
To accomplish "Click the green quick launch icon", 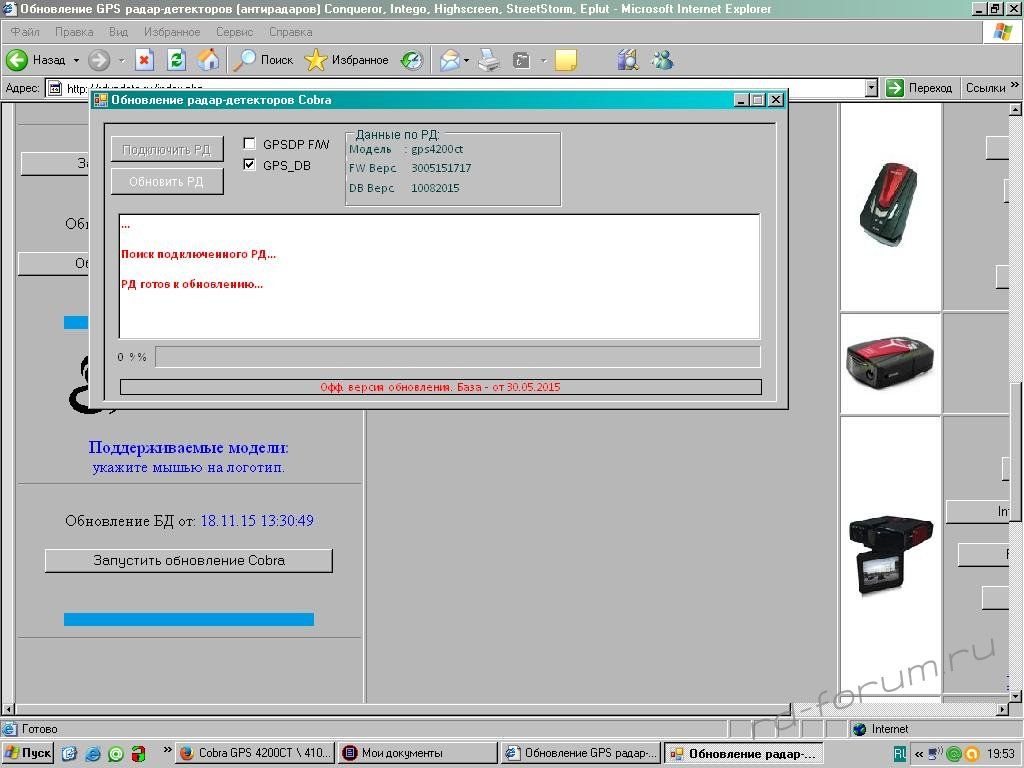I will 115,754.
